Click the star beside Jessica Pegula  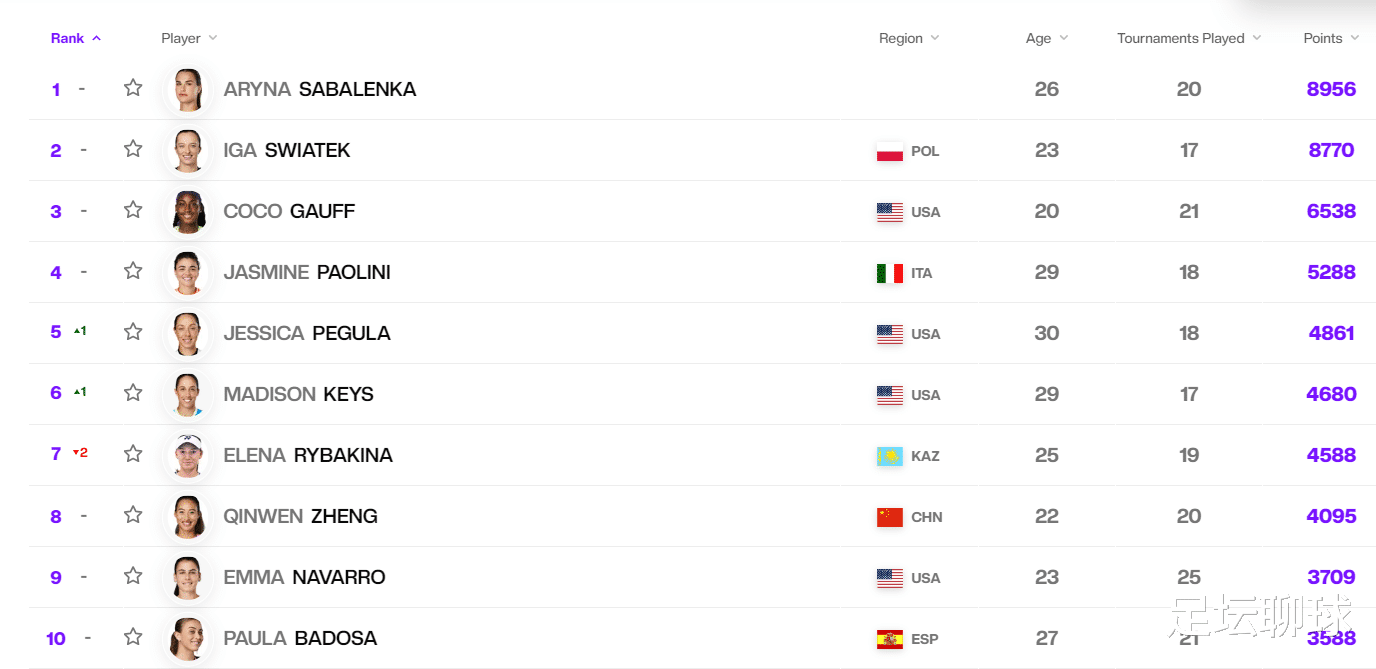click(133, 332)
